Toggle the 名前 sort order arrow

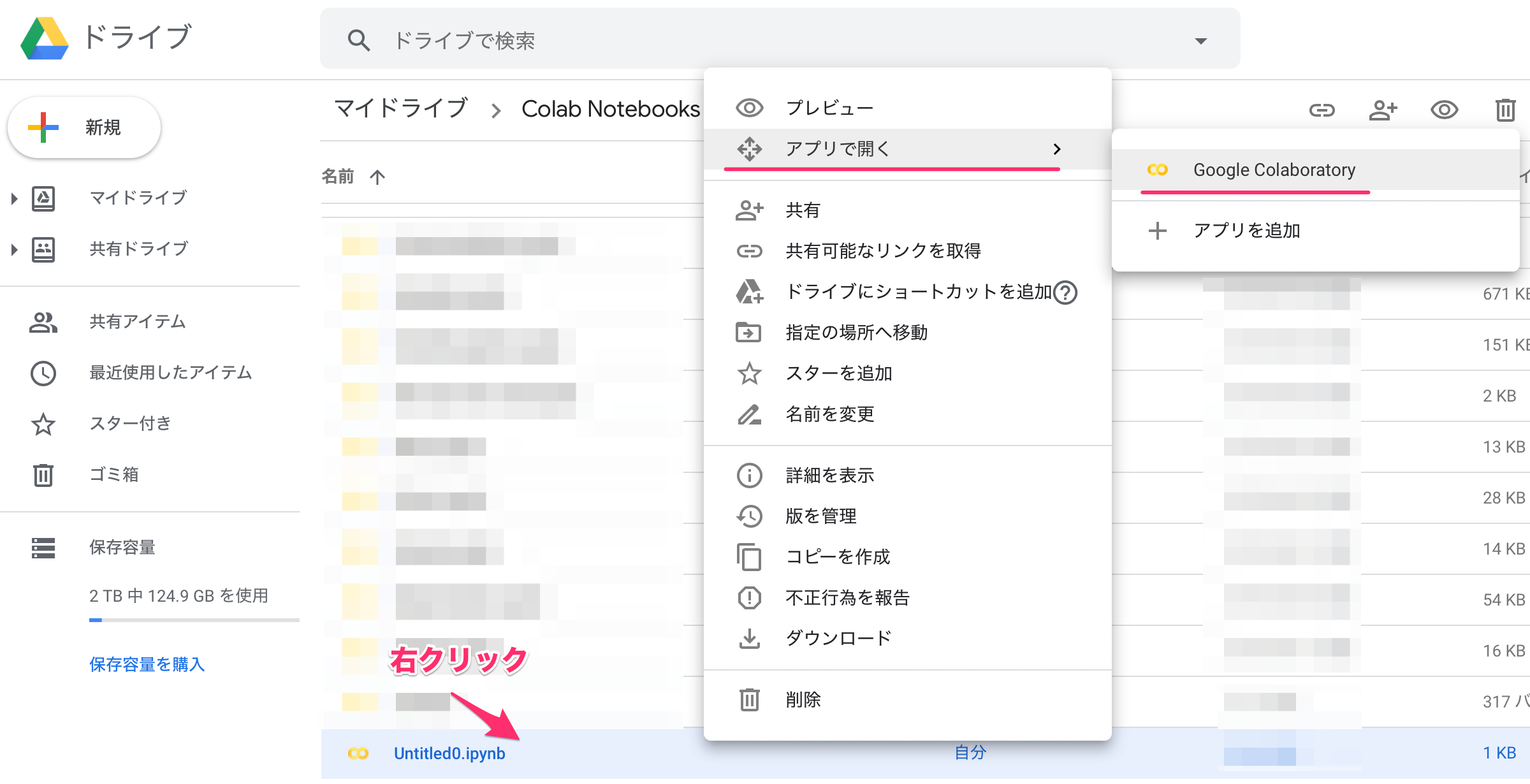pyautogui.click(x=377, y=177)
